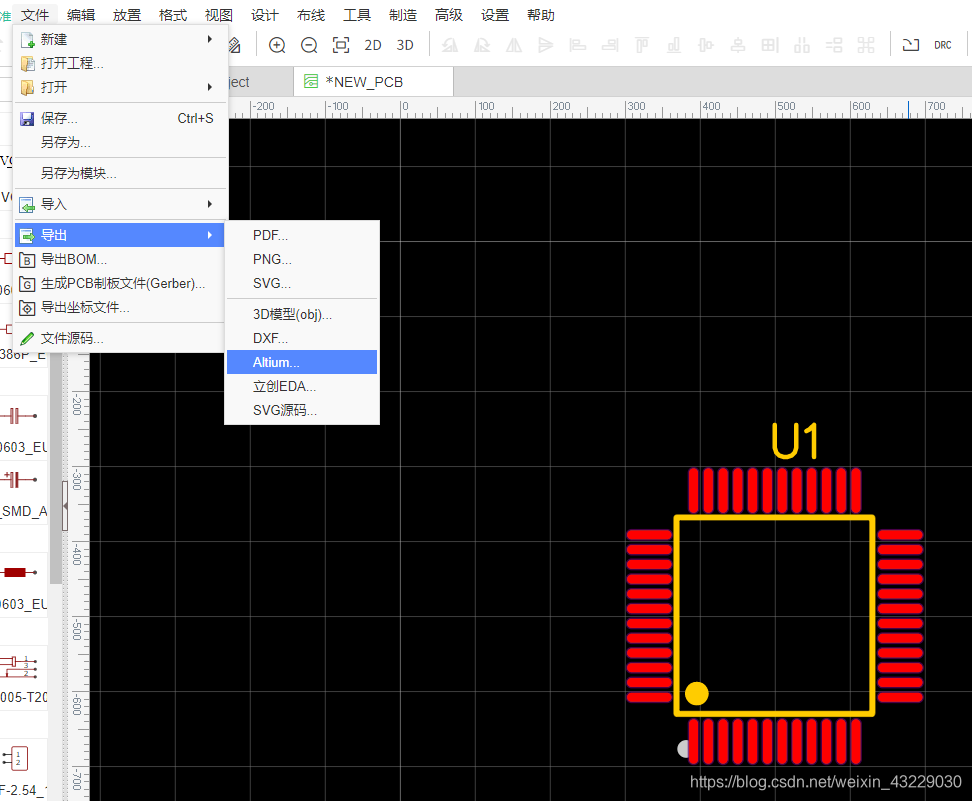
Task: Open the 编辑 menu
Action: point(81,15)
